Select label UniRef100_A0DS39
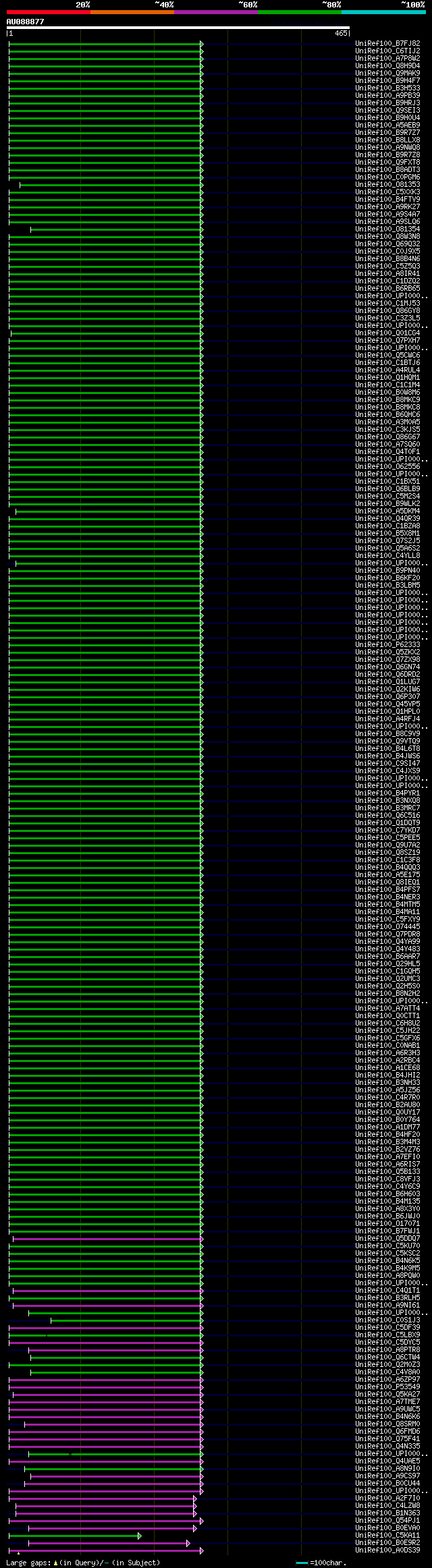This screenshot has width=432, height=1568. (x=387, y=1550)
